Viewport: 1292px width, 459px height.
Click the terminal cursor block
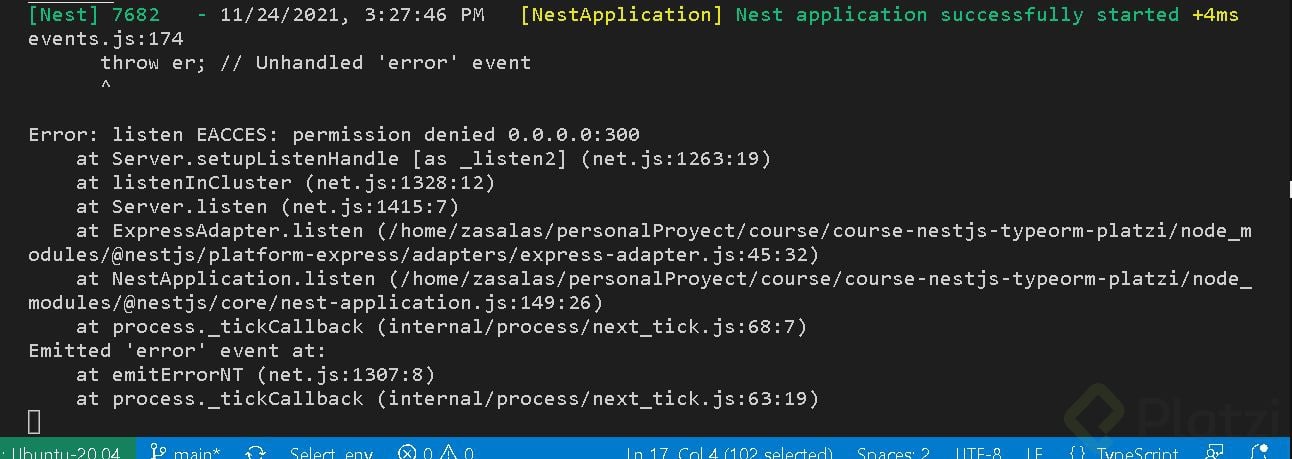[35, 422]
